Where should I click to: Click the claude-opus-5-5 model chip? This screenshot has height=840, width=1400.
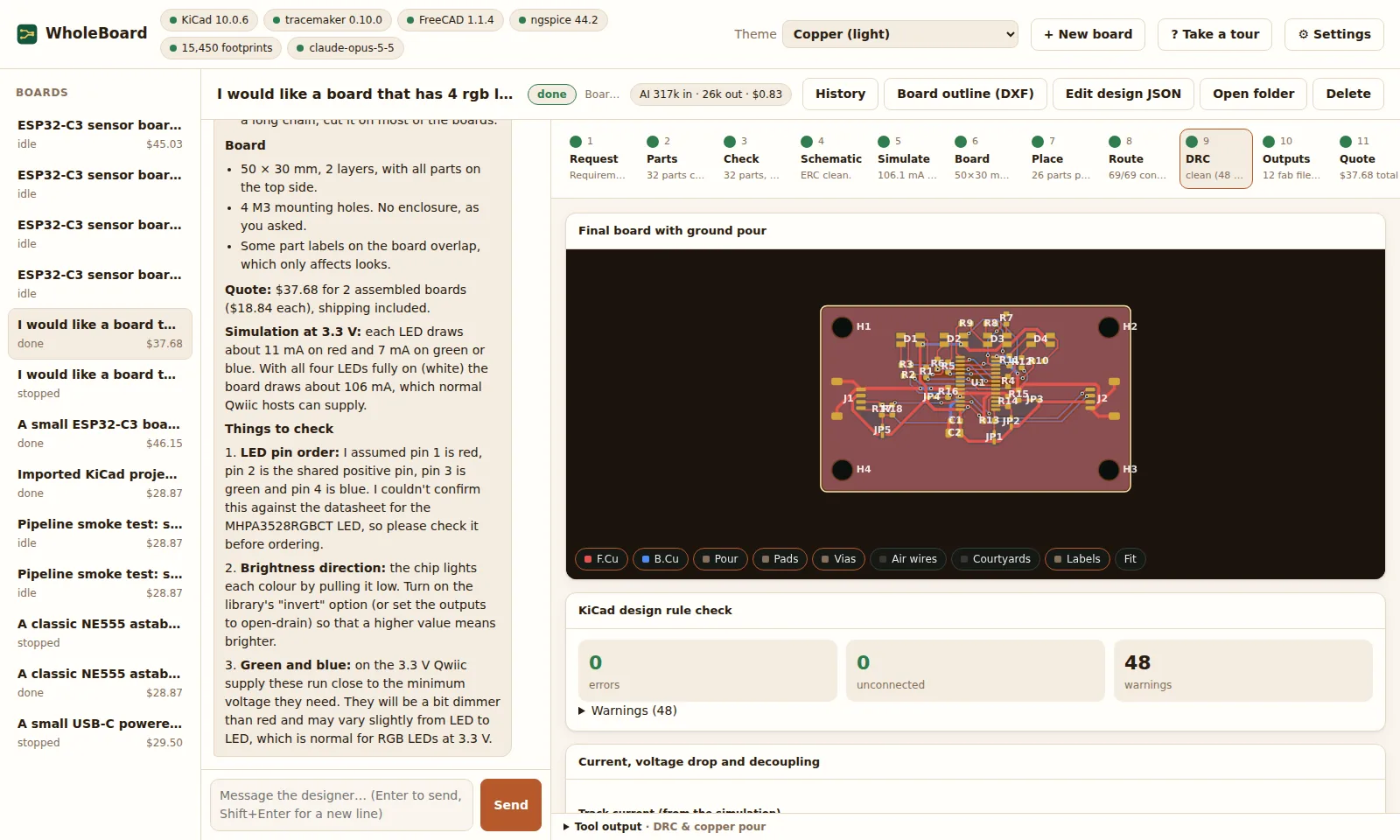[x=346, y=48]
